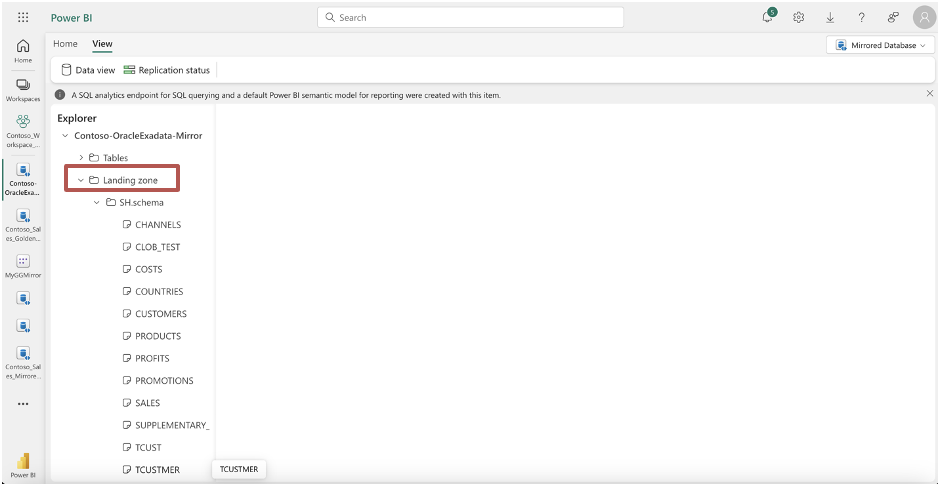Click the Power BI title text

(69, 17)
